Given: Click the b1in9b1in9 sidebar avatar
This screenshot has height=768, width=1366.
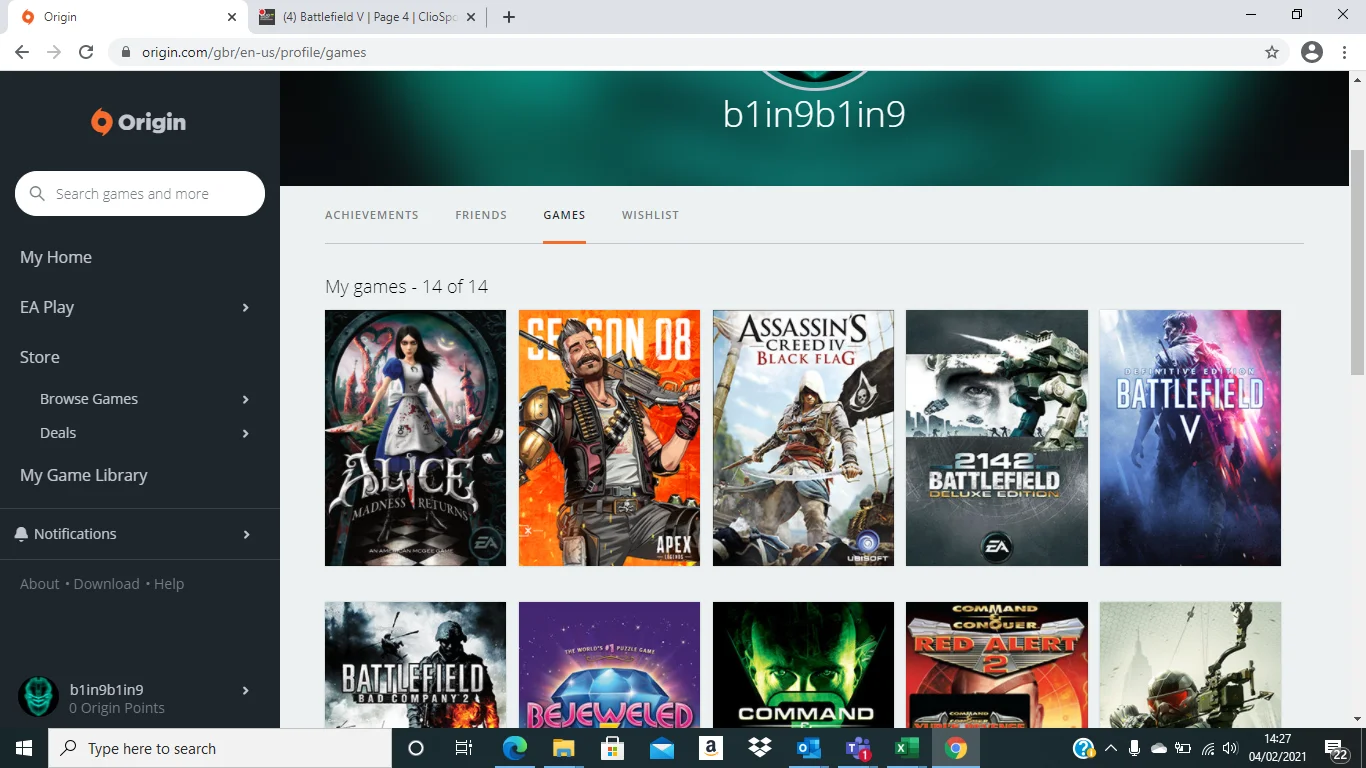Looking at the screenshot, I should [39, 697].
